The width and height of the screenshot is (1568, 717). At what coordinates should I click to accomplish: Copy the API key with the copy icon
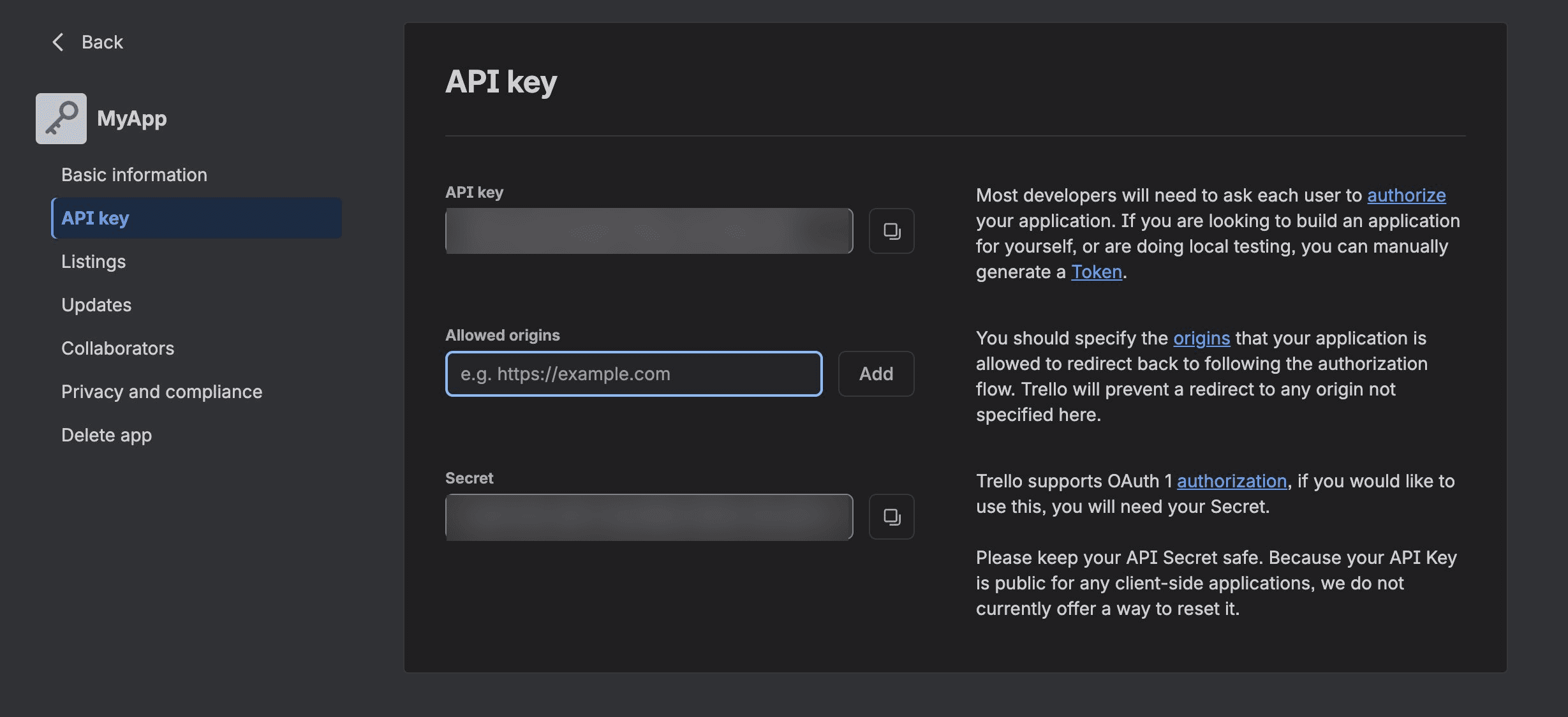click(891, 231)
